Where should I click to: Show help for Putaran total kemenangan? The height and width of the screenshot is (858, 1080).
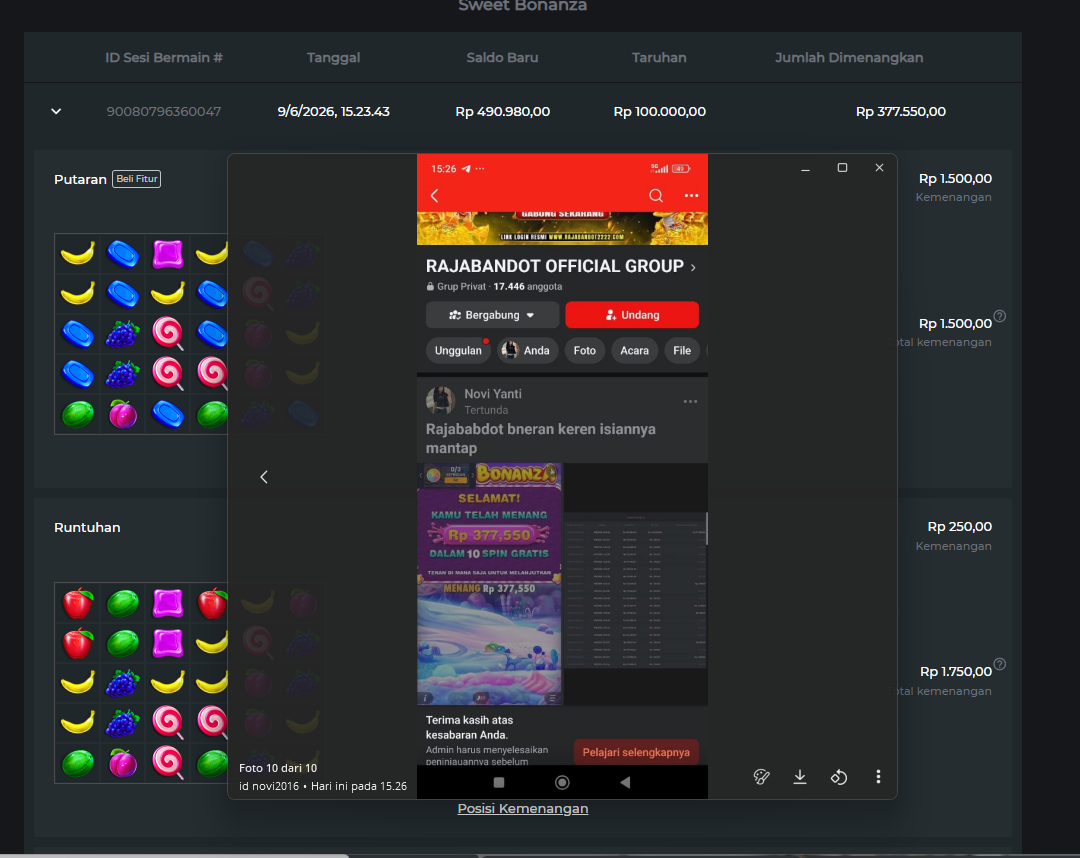[1000, 316]
